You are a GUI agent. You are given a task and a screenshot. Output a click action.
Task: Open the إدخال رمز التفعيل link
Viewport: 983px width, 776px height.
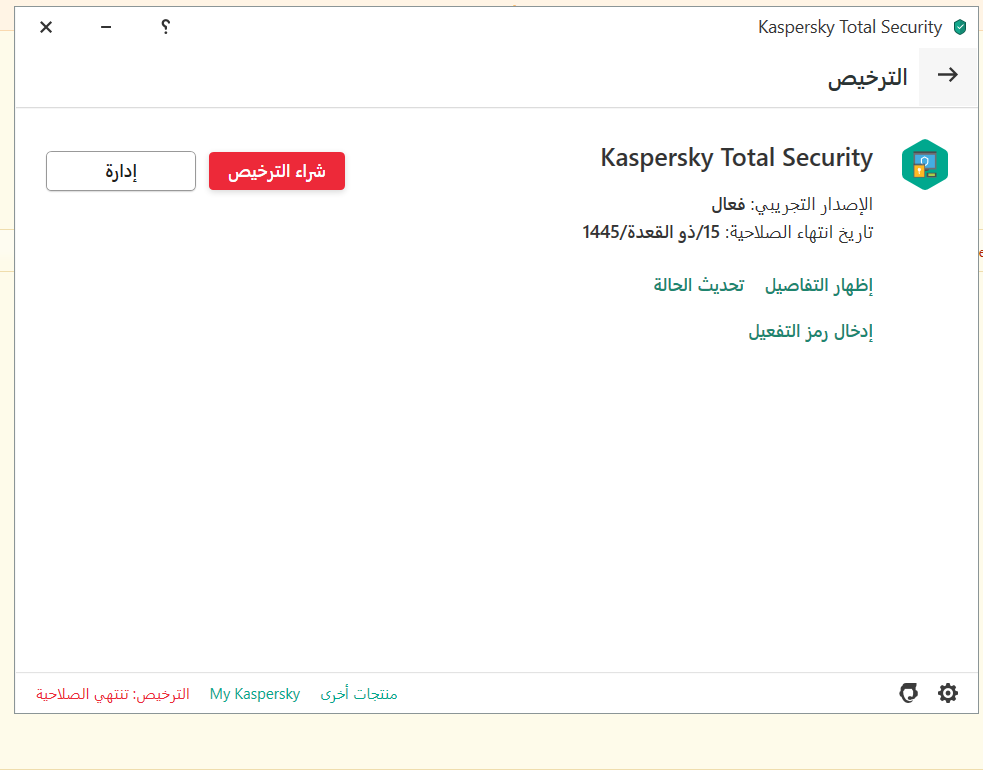811,332
